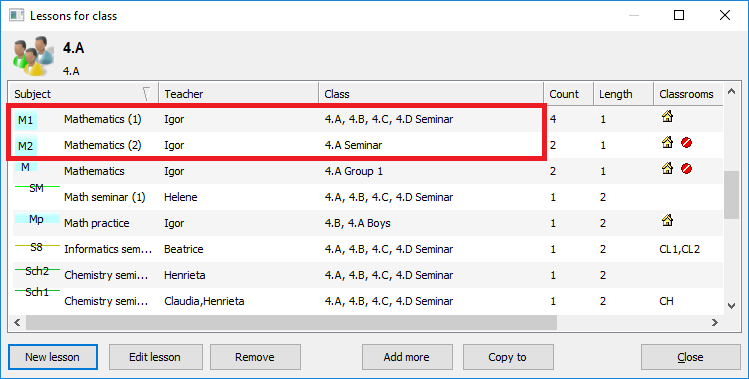Viewport: 749px width, 379px height.
Task: Click the red forbidden icon in Mathematics (2) row
Action: click(x=686, y=142)
